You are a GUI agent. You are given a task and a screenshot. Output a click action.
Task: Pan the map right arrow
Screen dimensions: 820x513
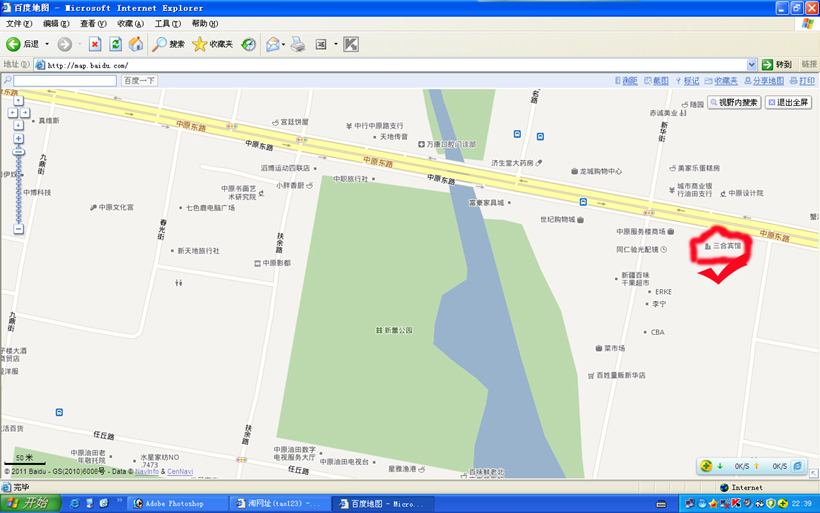[25, 113]
